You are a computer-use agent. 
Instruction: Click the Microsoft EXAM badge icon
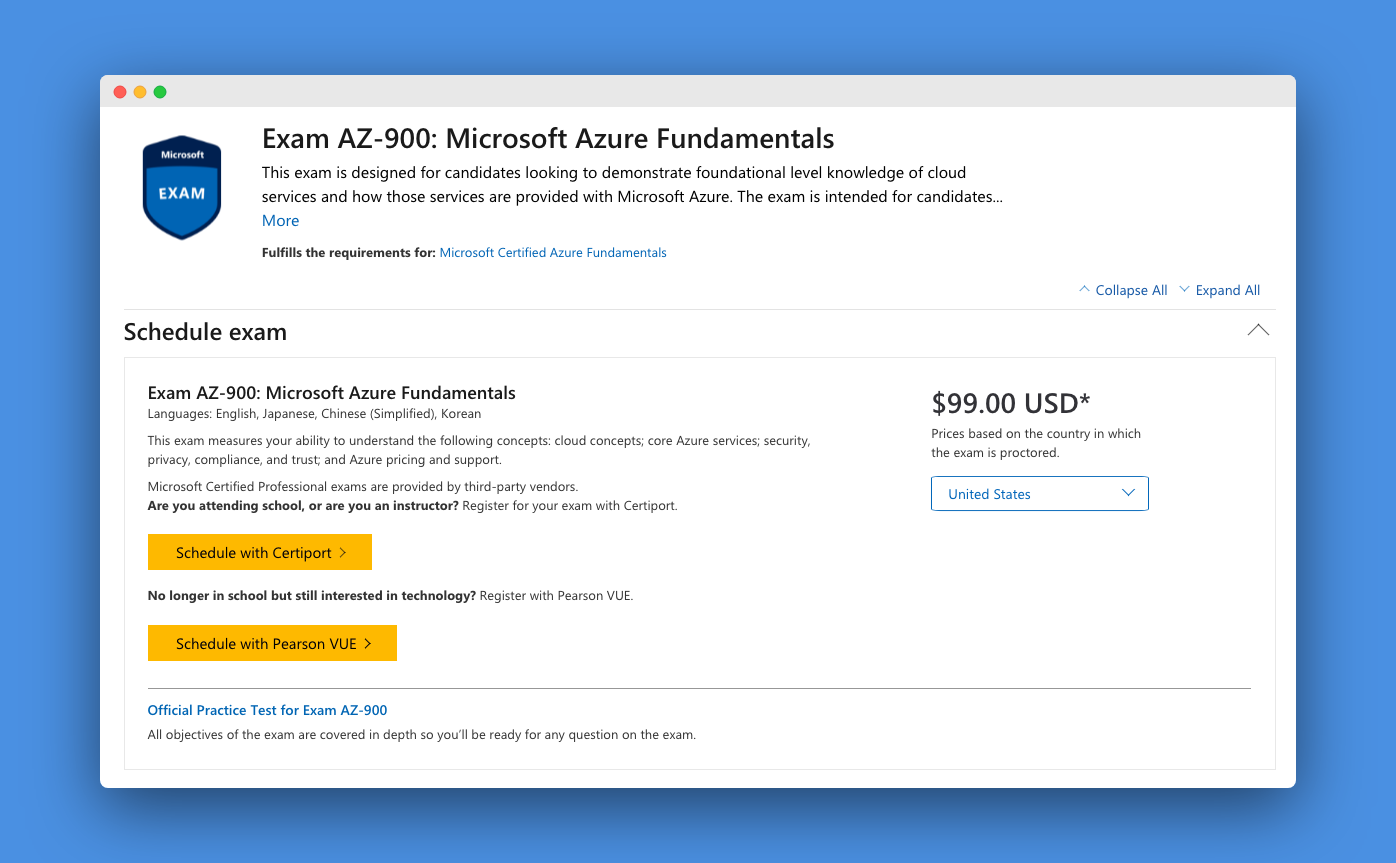click(x=182, y=188)
